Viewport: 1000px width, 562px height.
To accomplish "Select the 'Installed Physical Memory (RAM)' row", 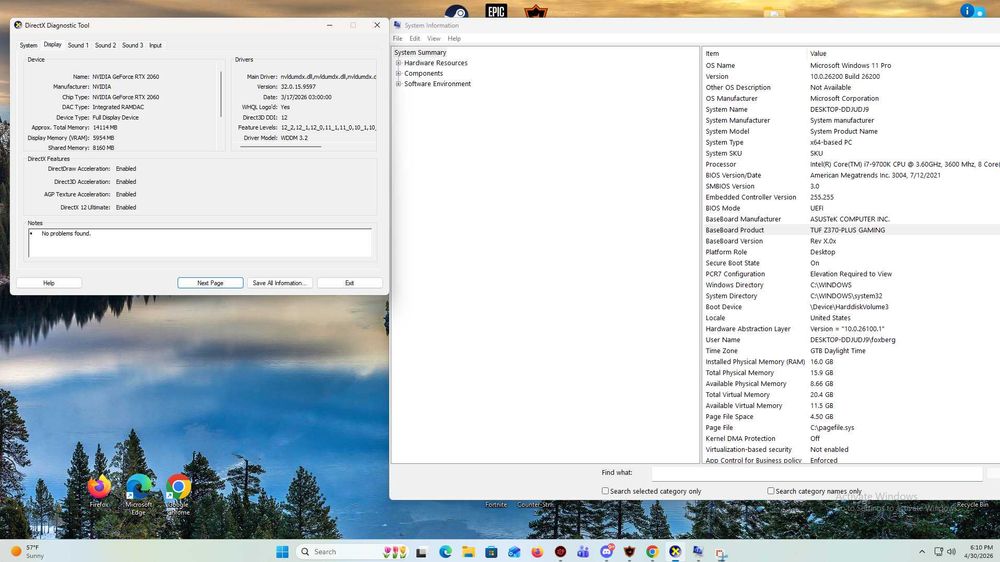I will tap(851, 362).
